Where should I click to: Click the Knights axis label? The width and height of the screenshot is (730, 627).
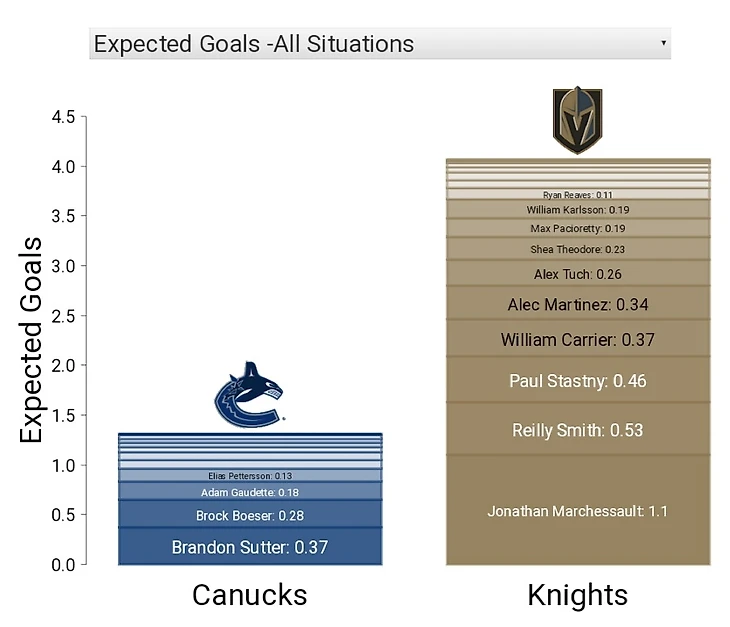577,595
